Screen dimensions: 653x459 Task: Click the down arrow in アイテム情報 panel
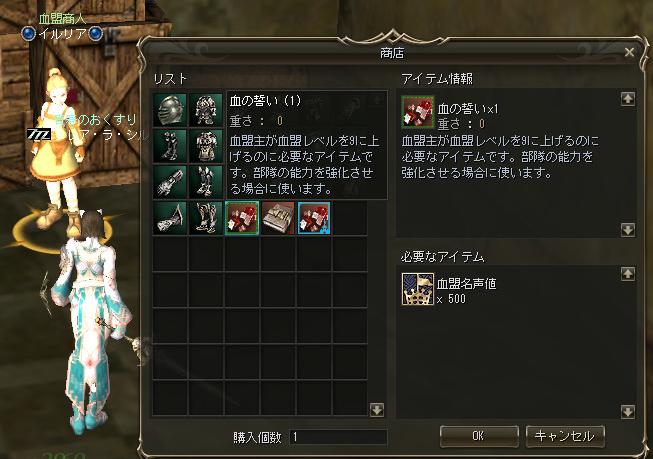tap(628, 230)
